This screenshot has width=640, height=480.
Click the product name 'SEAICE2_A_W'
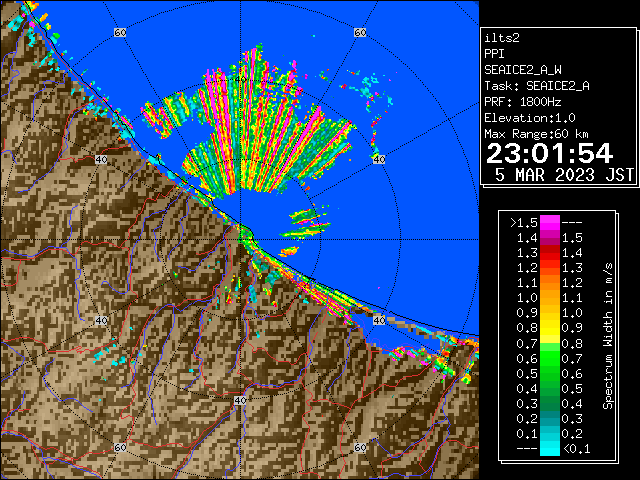click(x=522, y=70)
